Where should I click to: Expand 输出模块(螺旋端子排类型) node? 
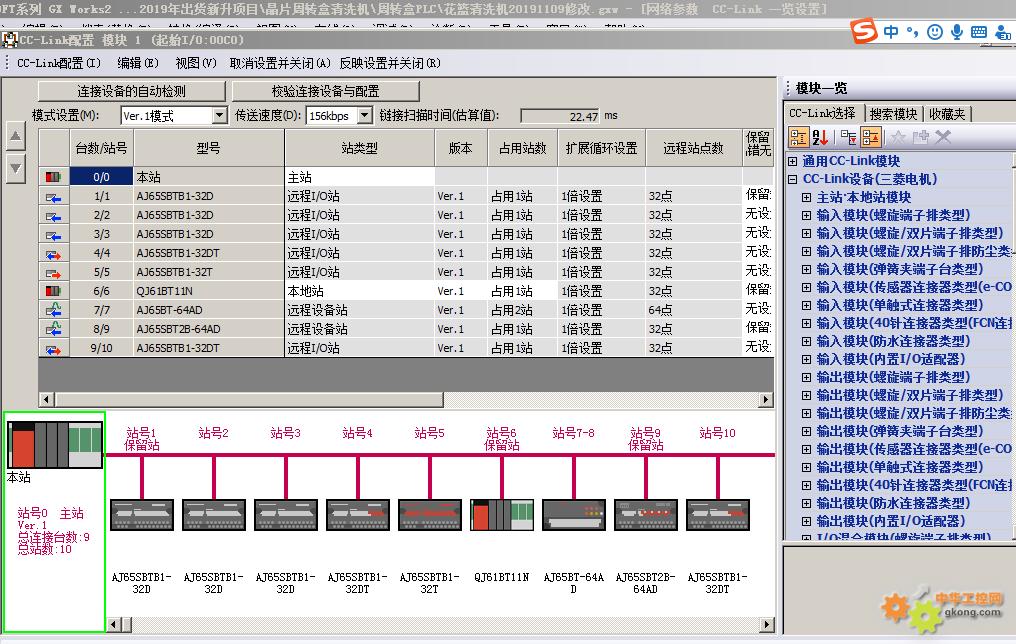[806, 377]
